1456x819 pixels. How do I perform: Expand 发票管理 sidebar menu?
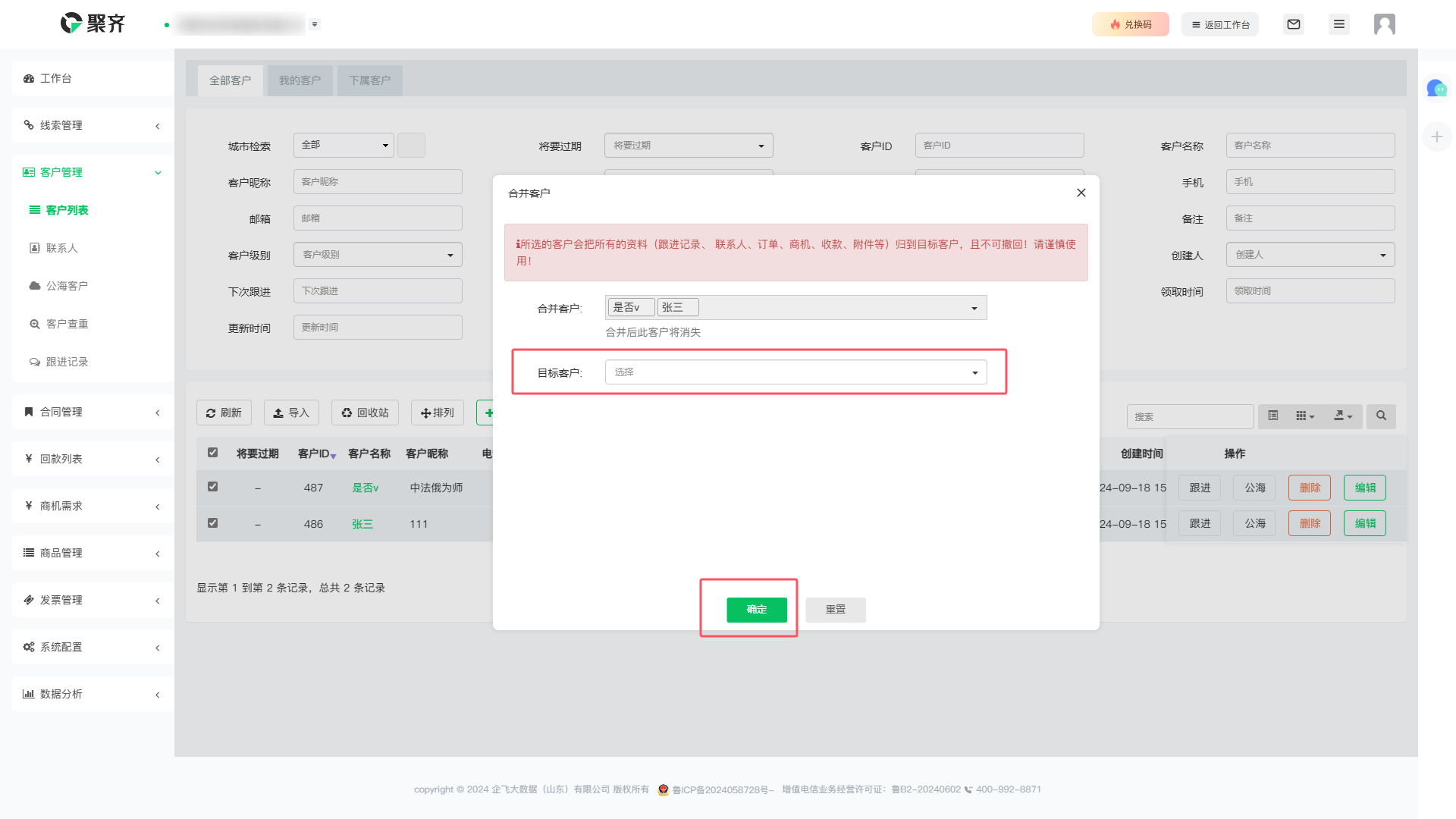tap(93, 600)
